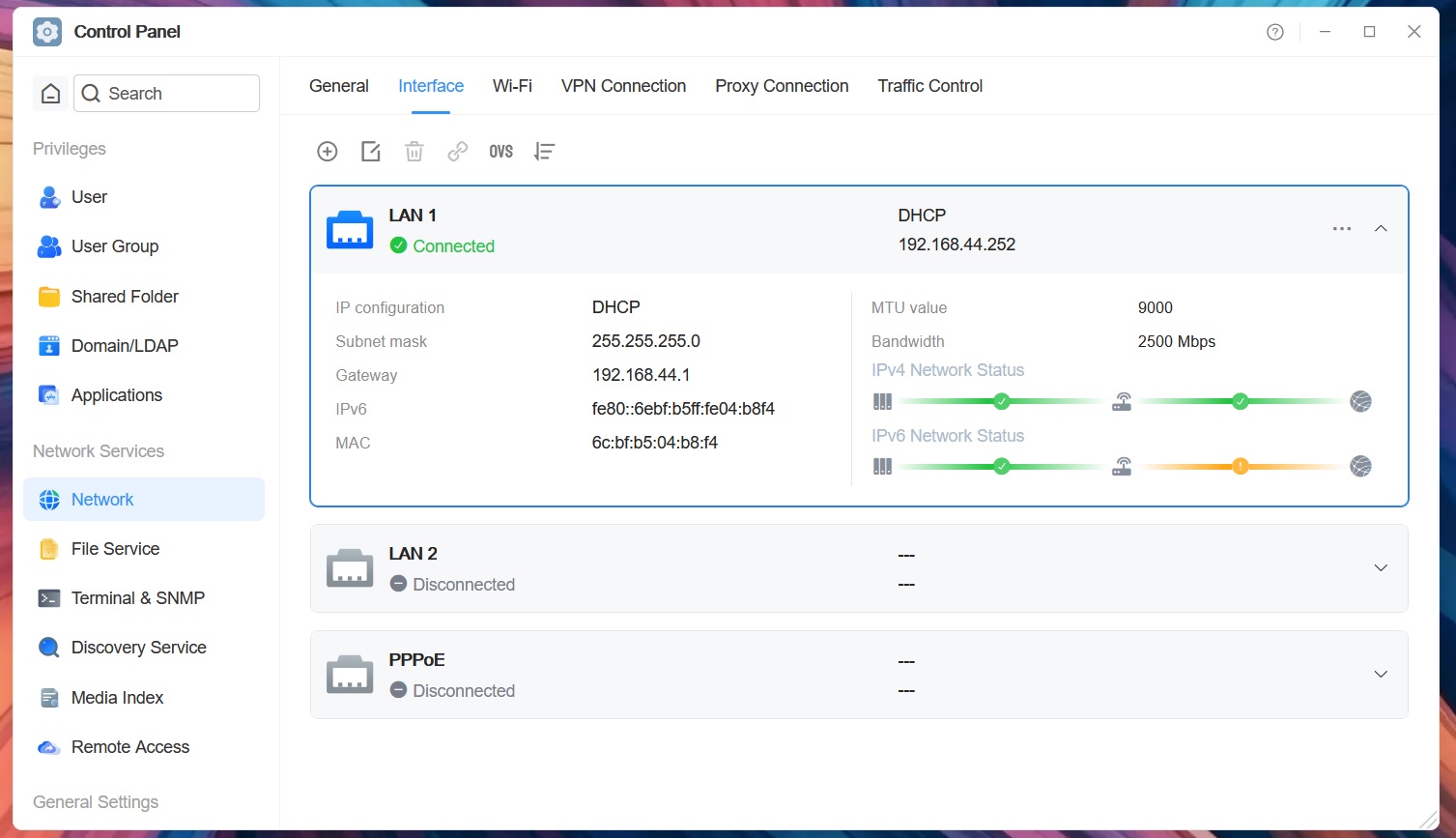Click the interface priority sort icon
Viewport: 1456px width, 838px height.
click(x=545, y=151)
